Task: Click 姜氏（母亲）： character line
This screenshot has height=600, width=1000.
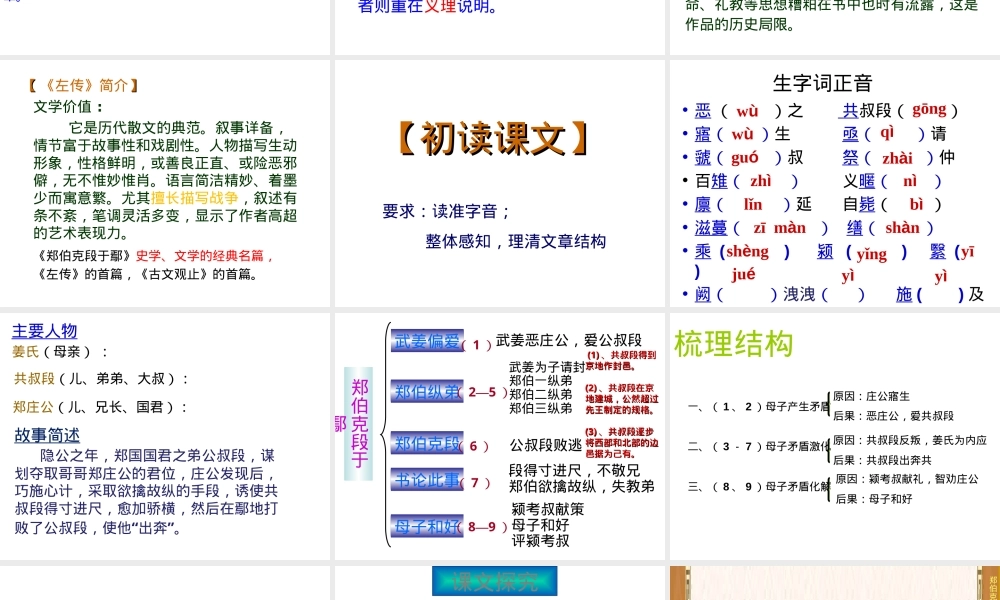Action: point(61,351)
